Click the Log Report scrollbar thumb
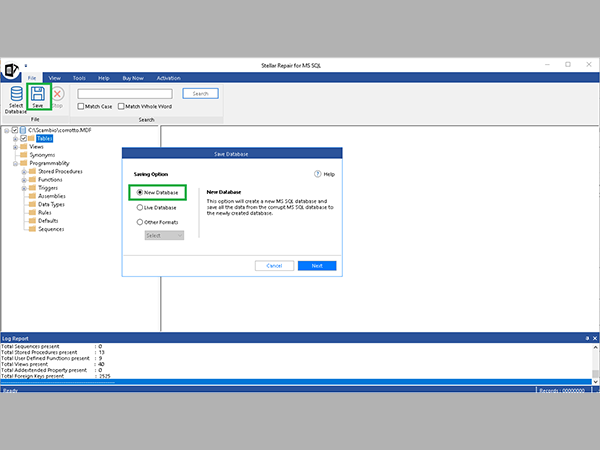The image size is (600, 450). coord(595,373)
